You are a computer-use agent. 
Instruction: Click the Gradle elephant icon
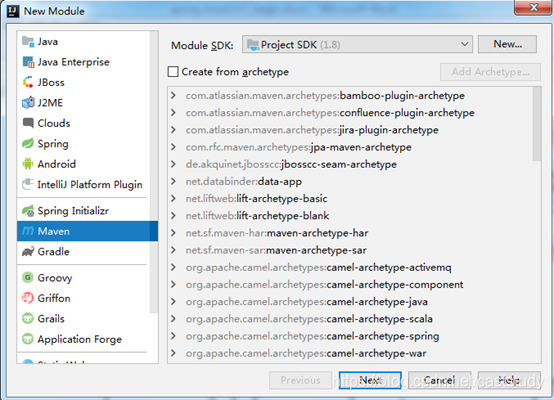28,252
